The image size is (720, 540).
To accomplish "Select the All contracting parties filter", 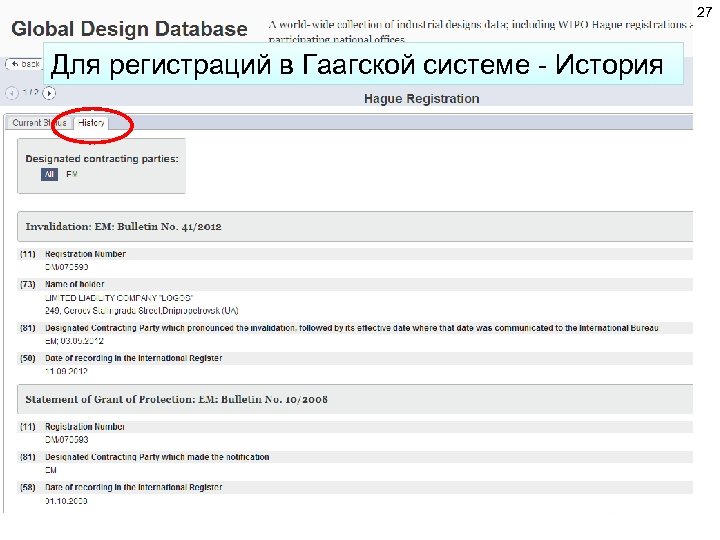I will tap(49, 174).
